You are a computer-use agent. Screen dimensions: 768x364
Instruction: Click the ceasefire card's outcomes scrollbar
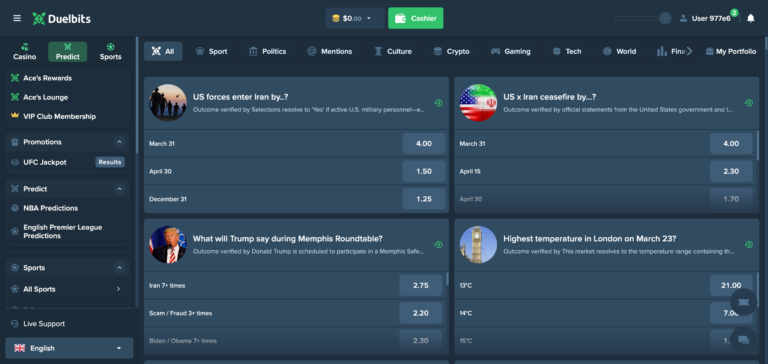click(757, 146)
